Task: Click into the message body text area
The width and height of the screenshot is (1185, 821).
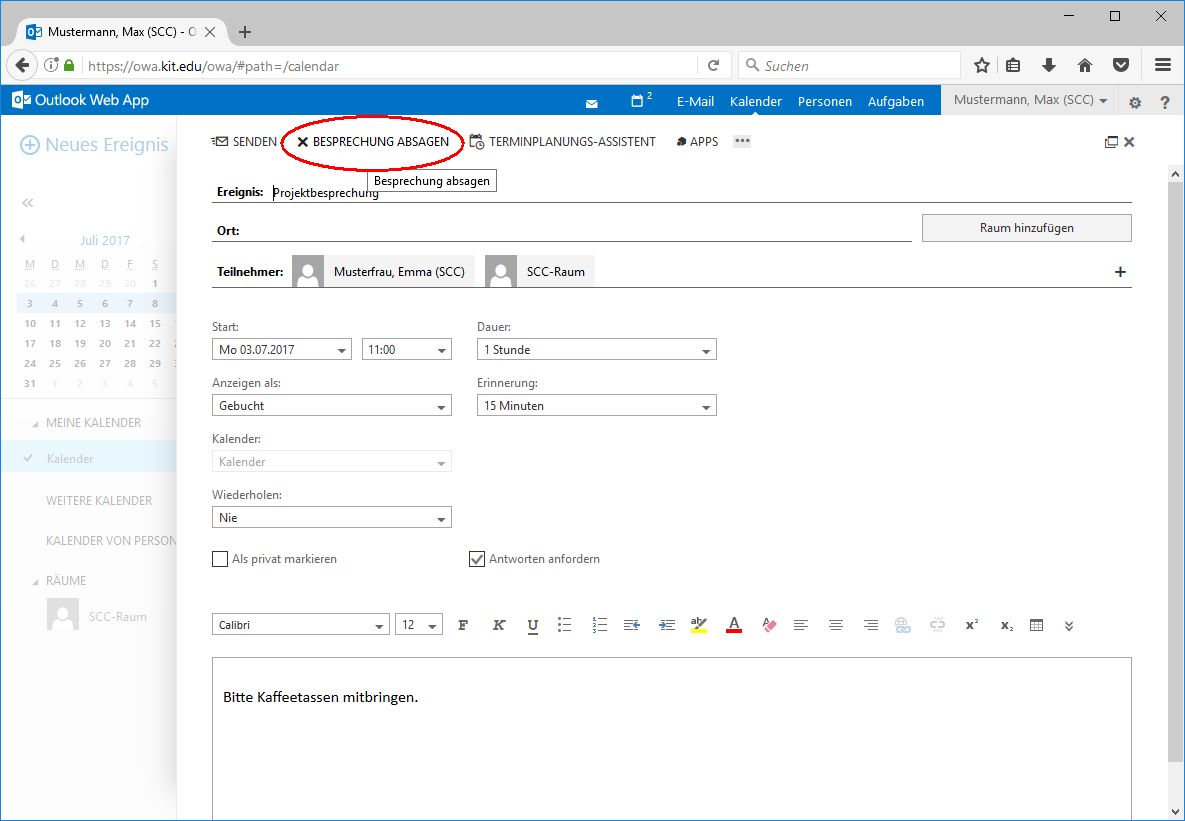Action: (x=672, y=738)
